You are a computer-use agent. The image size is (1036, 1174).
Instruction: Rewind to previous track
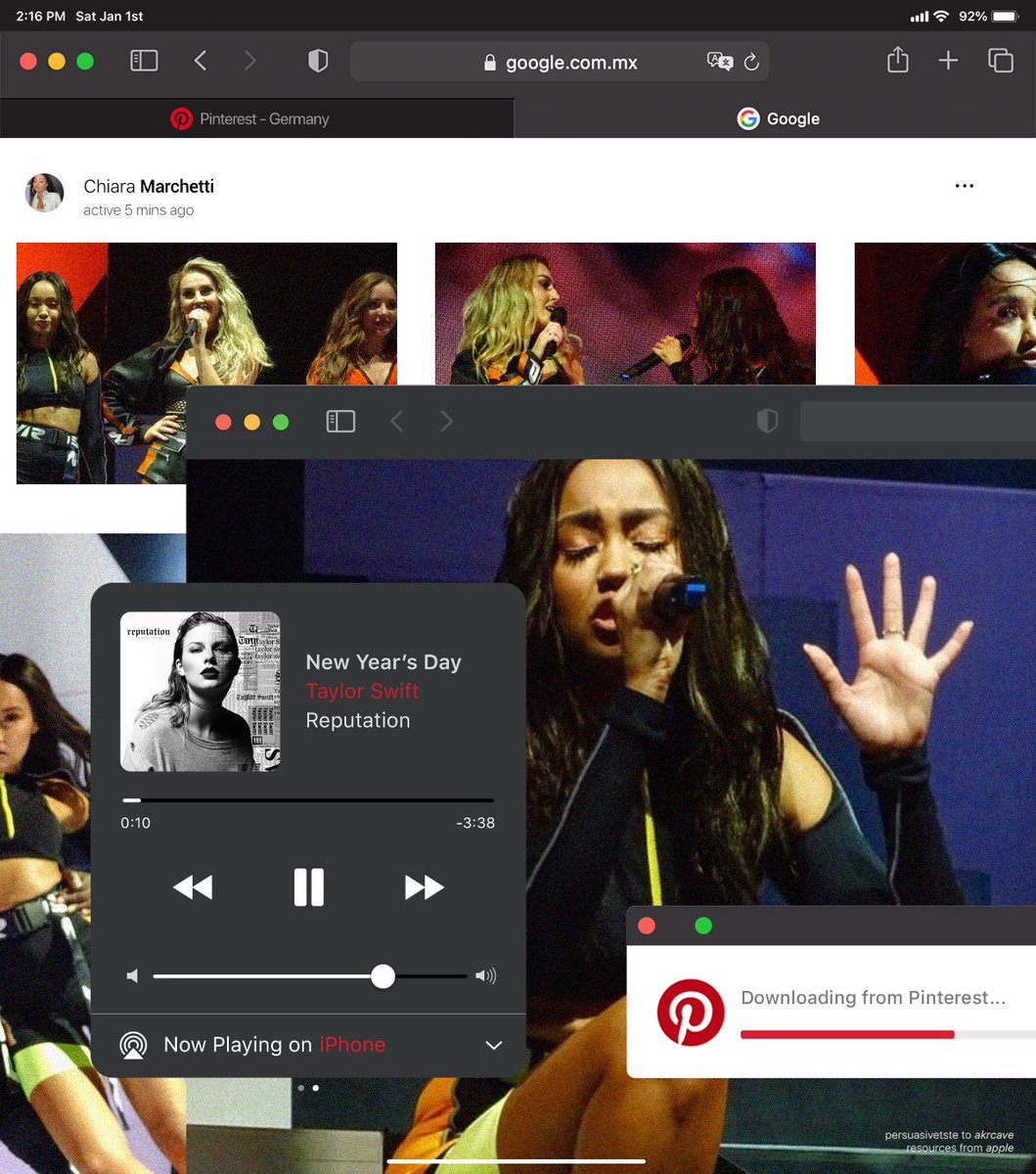tap(193, 887)
